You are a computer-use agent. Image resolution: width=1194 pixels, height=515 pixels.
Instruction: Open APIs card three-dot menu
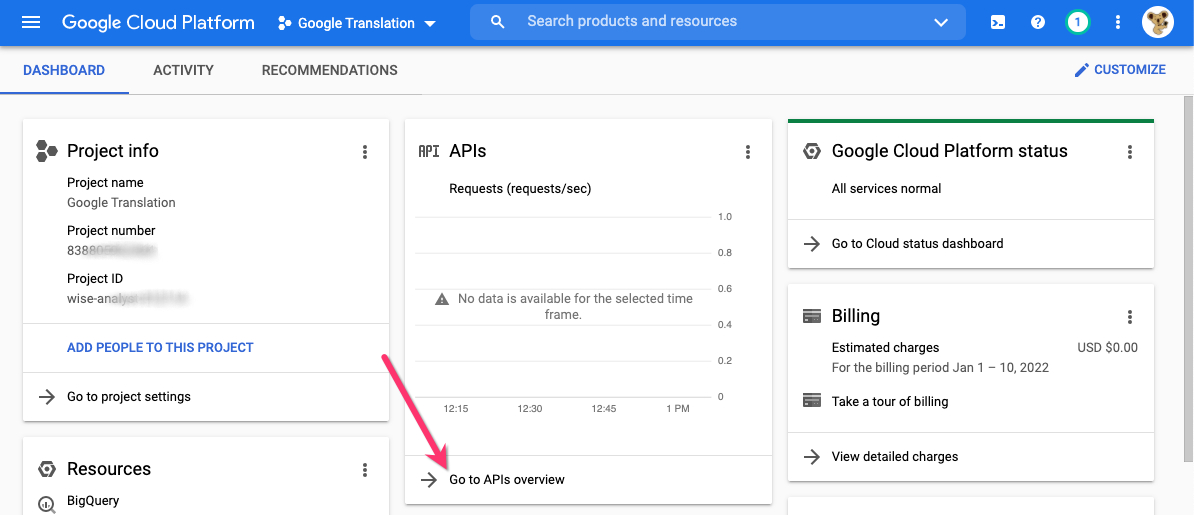[x=748, y=152]
